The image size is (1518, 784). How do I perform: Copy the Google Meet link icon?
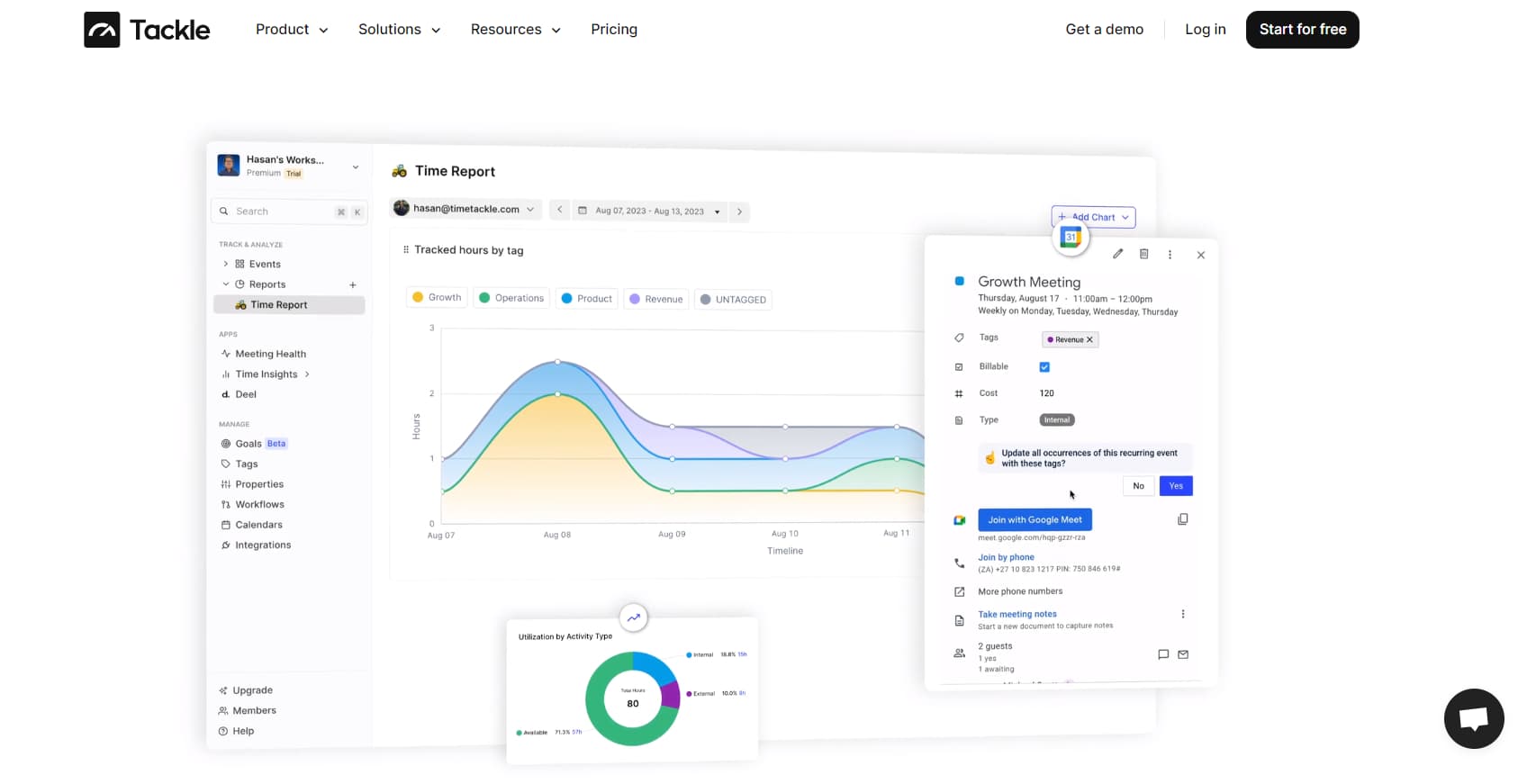(1182, 519)
